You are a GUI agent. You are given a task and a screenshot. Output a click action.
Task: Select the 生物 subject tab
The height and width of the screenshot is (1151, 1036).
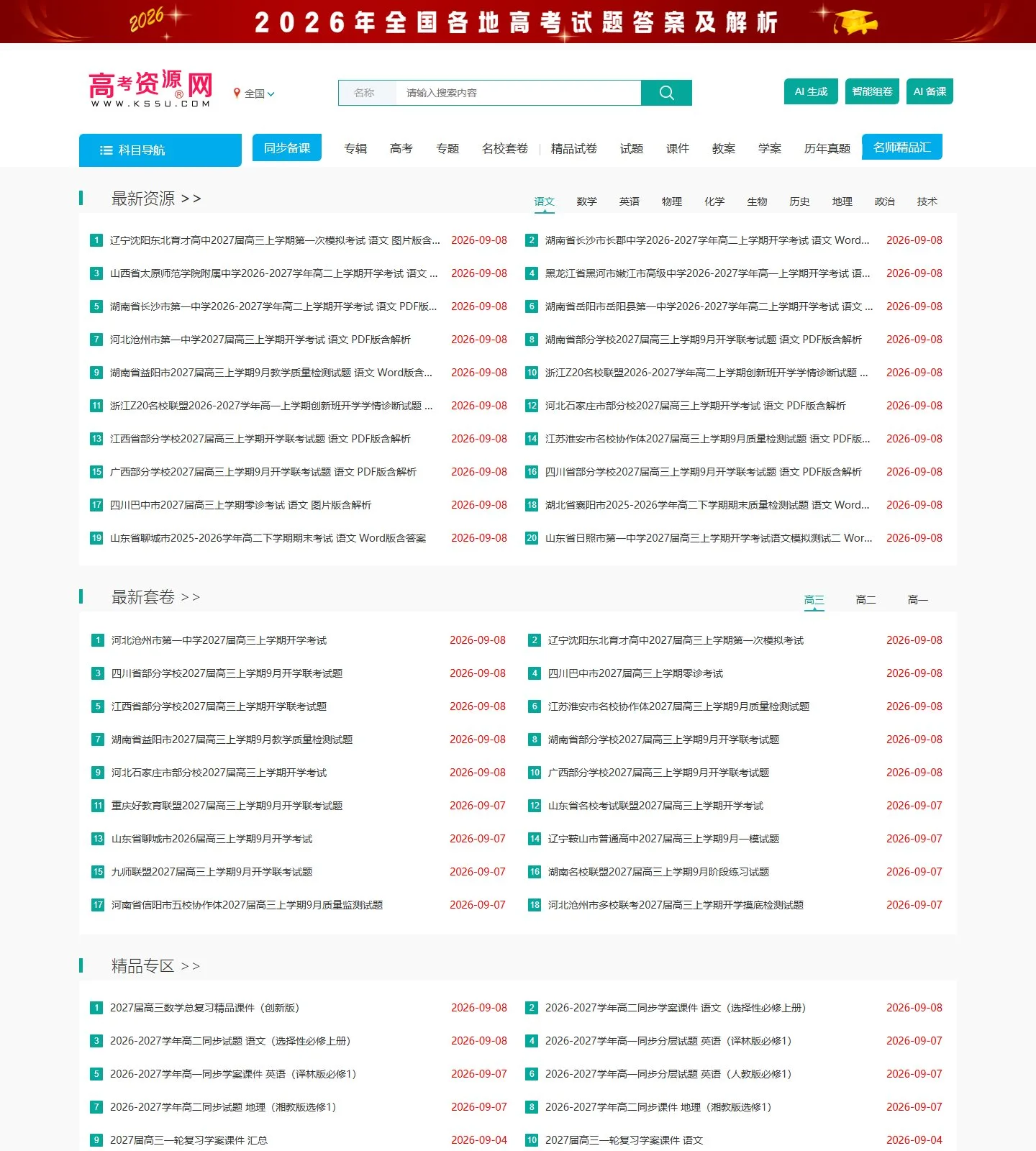coord(757,201)
